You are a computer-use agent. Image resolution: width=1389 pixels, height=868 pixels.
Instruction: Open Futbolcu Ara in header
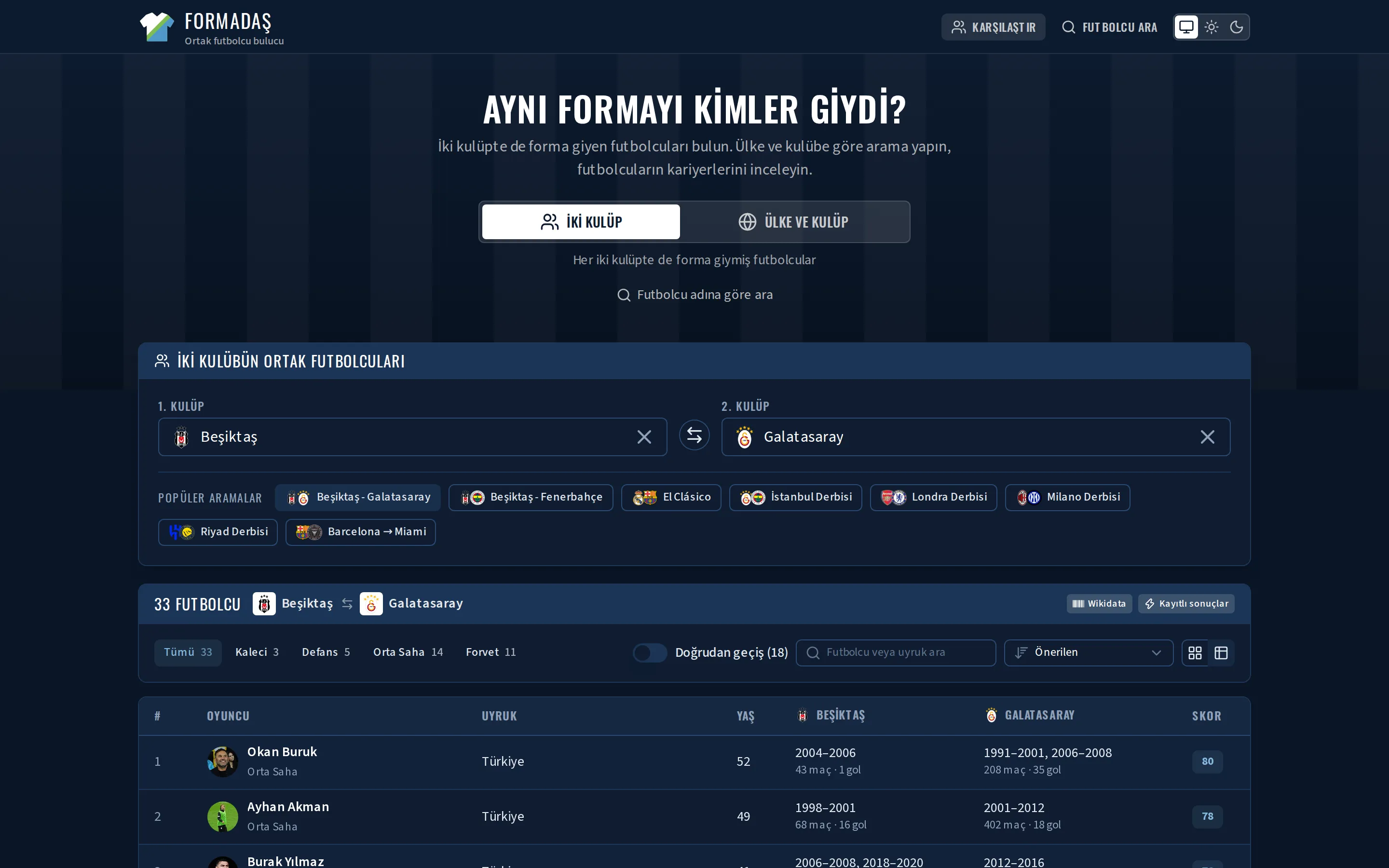1109,27
